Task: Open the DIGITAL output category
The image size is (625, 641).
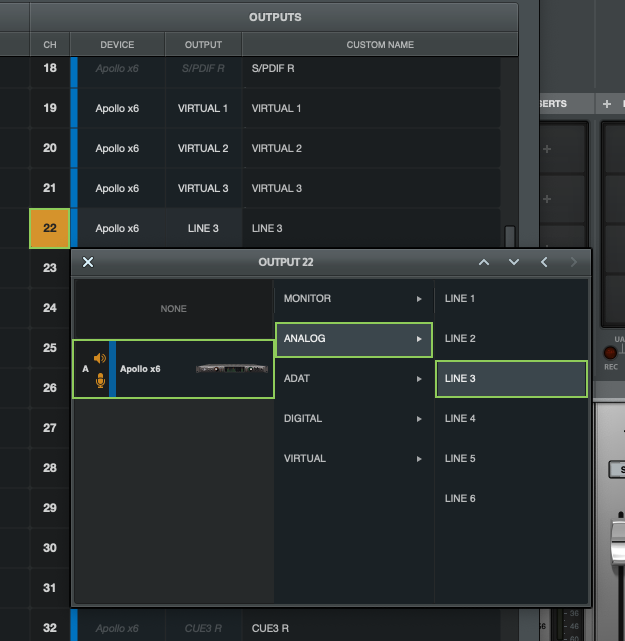Action: pyautogui.click(x=352, y=419)
